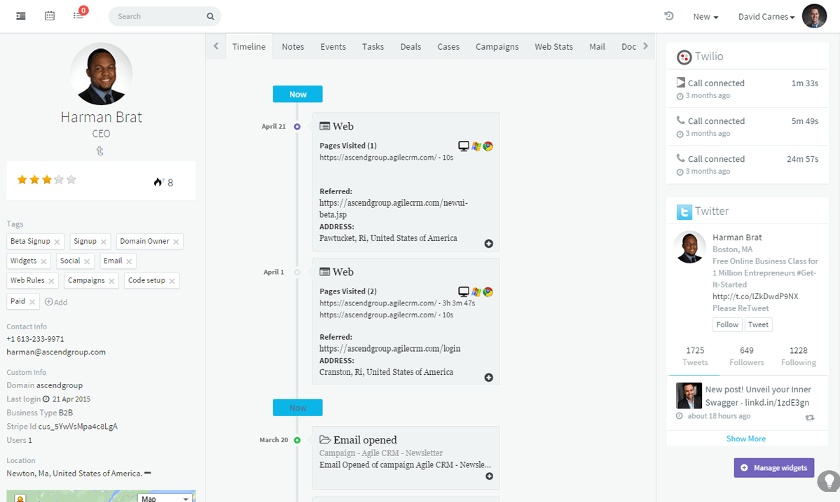Click the David Carnes avatar photo

(x=814, y=16)
